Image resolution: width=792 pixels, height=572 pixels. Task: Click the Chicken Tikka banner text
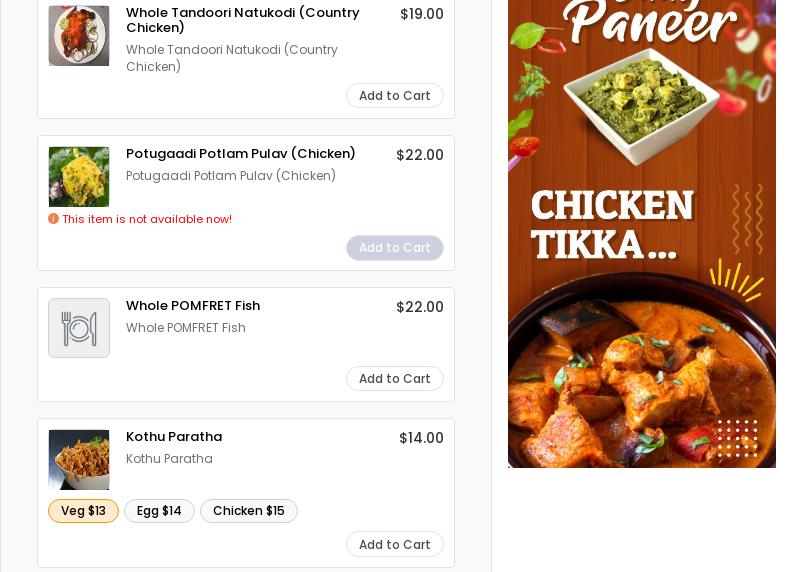(612, 224)
